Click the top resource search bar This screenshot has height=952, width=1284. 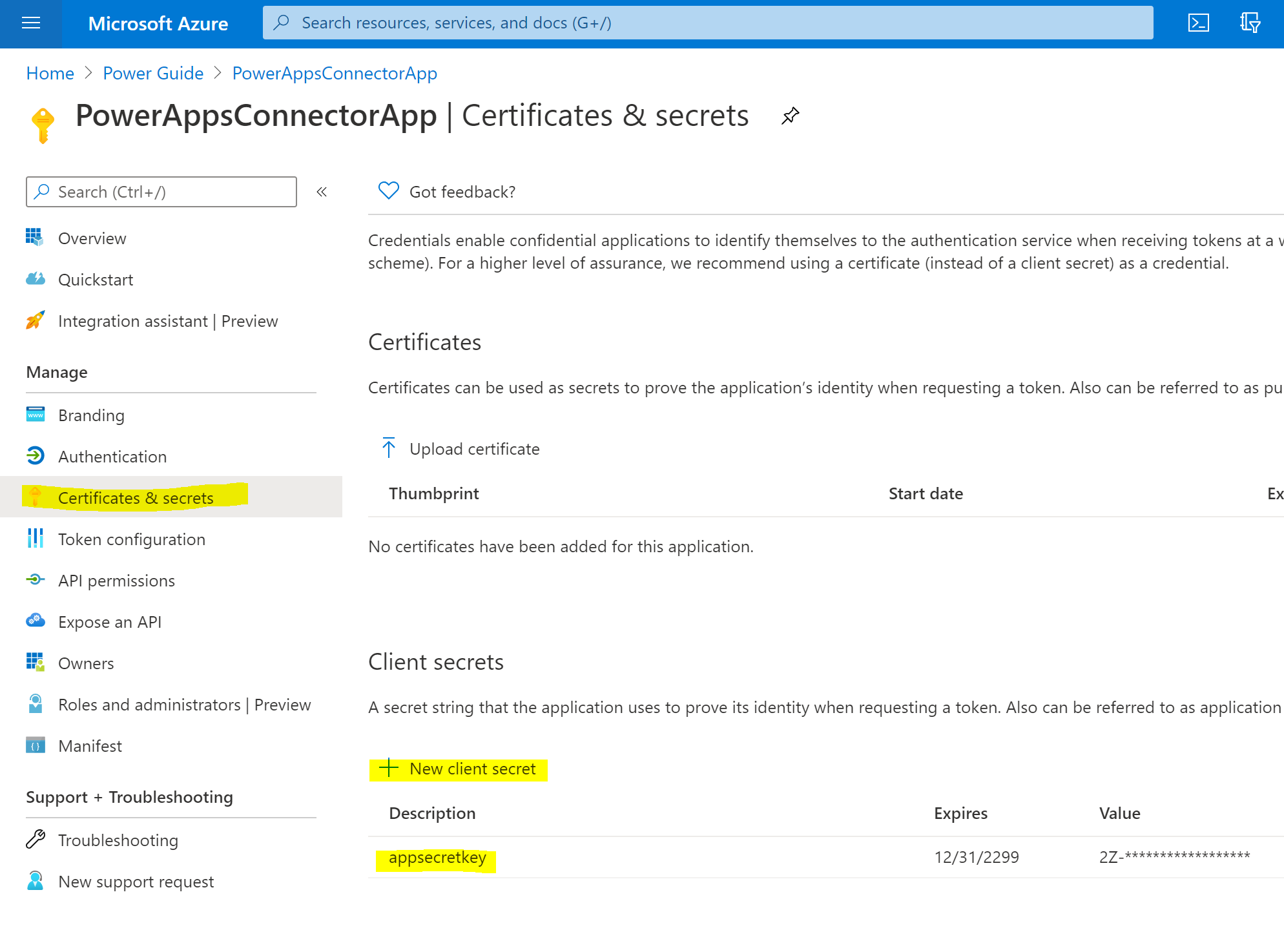tap(707, 23)
